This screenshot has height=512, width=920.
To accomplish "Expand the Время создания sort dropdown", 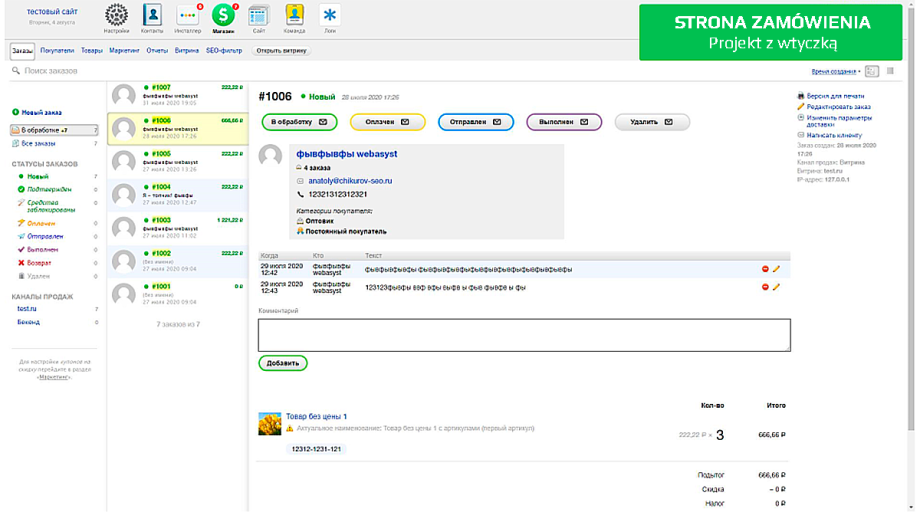I will [x=836, y=72].
